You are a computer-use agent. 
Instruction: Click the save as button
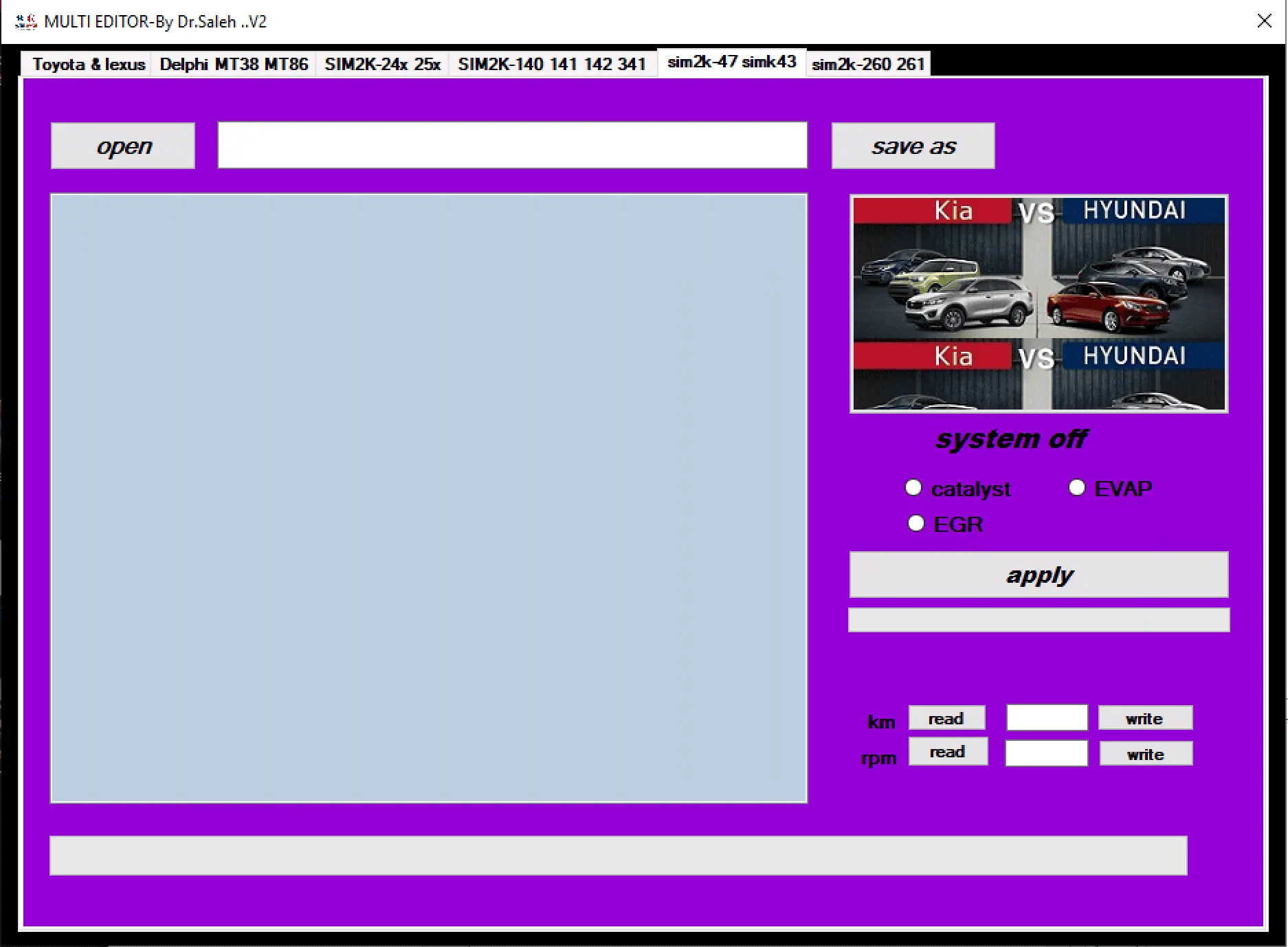pyautogui.click(x=913, y=146)
